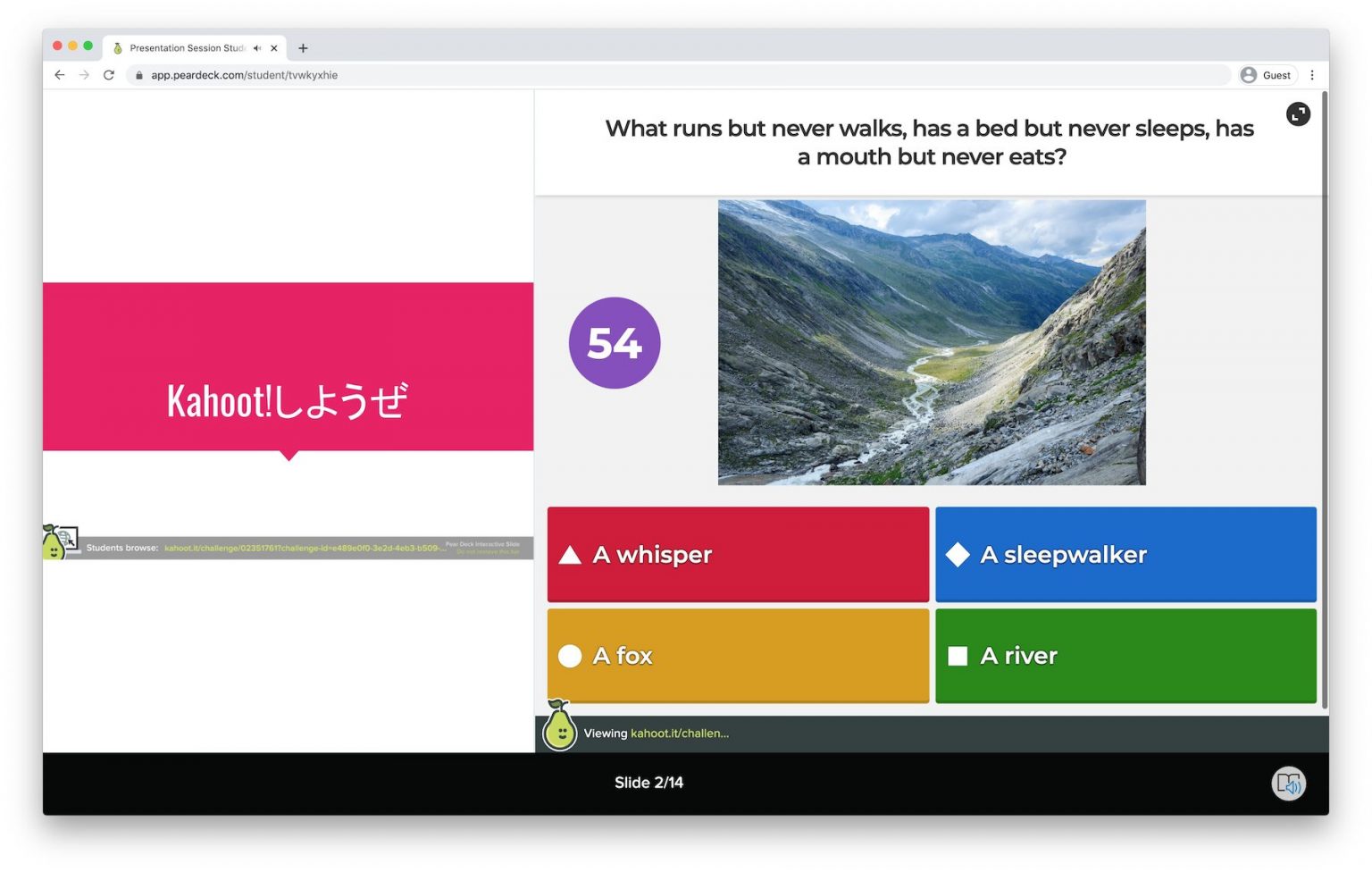The image size is (1372, 872).
Task: Open the immersive reader audio tool
Action: click(x=1289, y=783)
